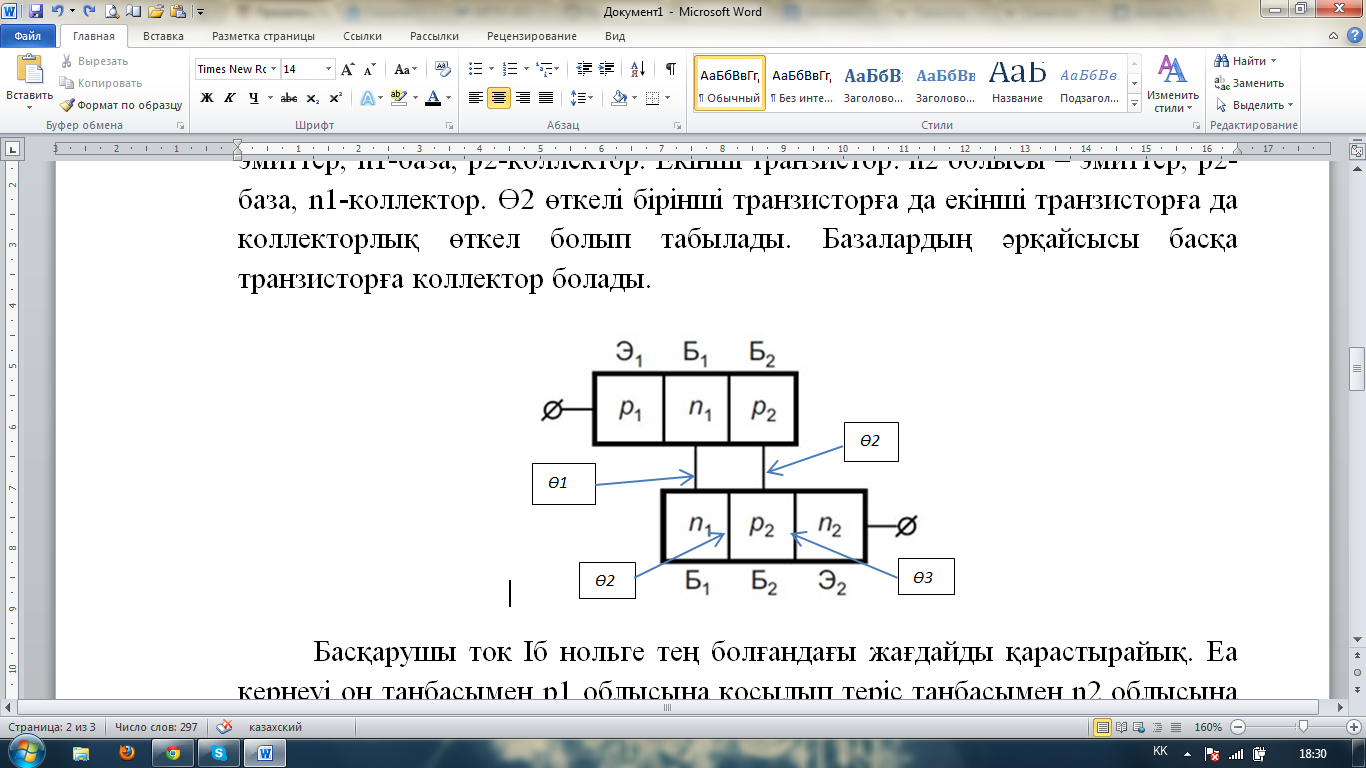Zoom in with the plus button
Viewport: 1366px width, 768px height.
pos(1352,727)
